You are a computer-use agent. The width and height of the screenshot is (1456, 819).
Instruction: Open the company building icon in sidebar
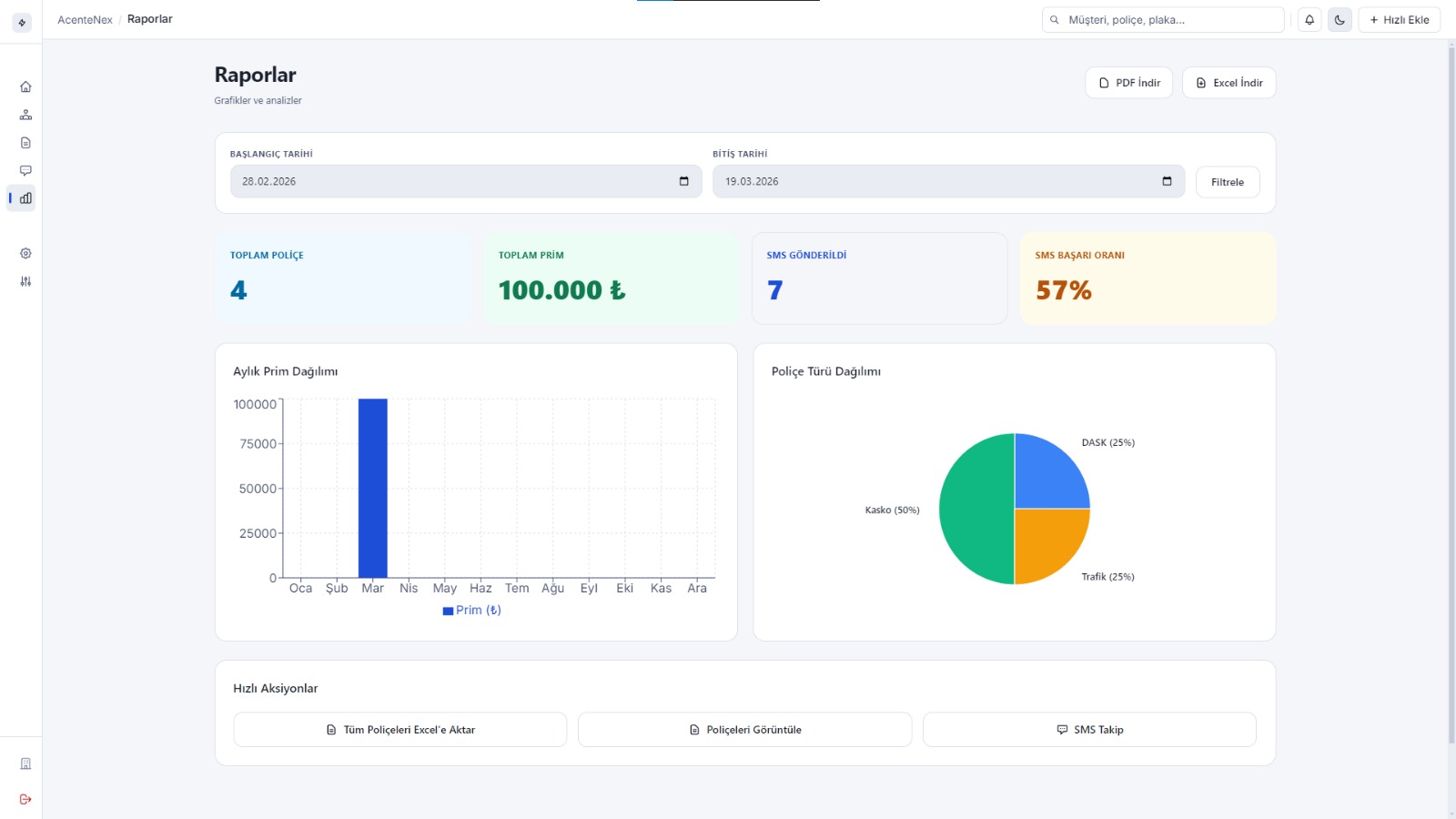coord(25,763)
